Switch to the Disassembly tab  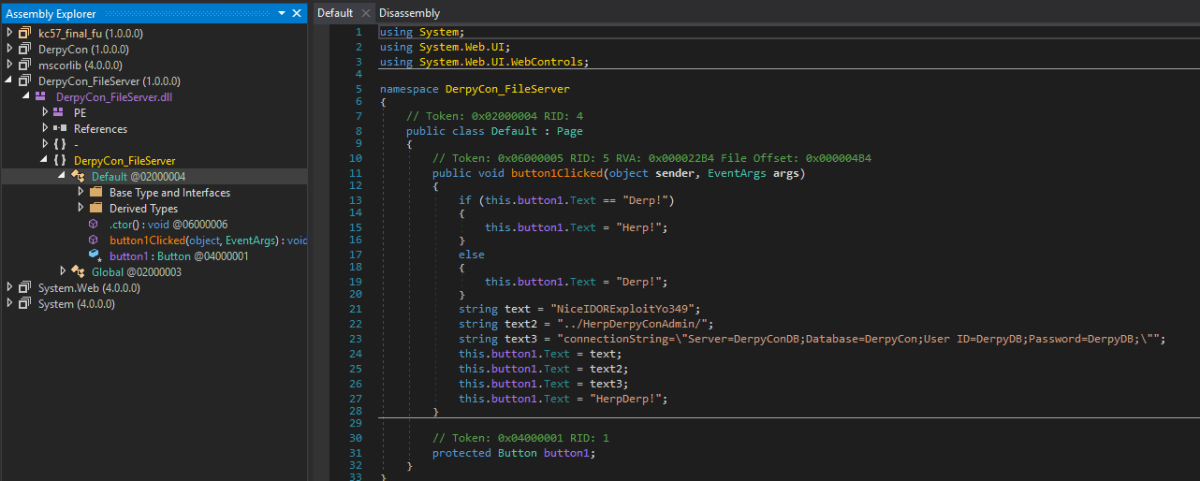(409, 13)
